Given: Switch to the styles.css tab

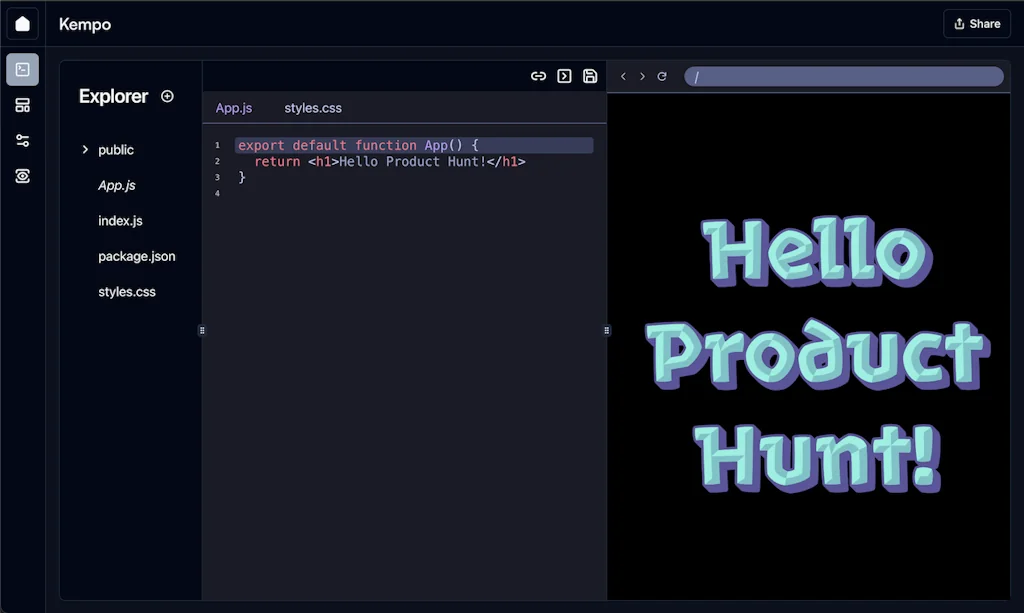Looking at the screenshot, I should (312, 108).
